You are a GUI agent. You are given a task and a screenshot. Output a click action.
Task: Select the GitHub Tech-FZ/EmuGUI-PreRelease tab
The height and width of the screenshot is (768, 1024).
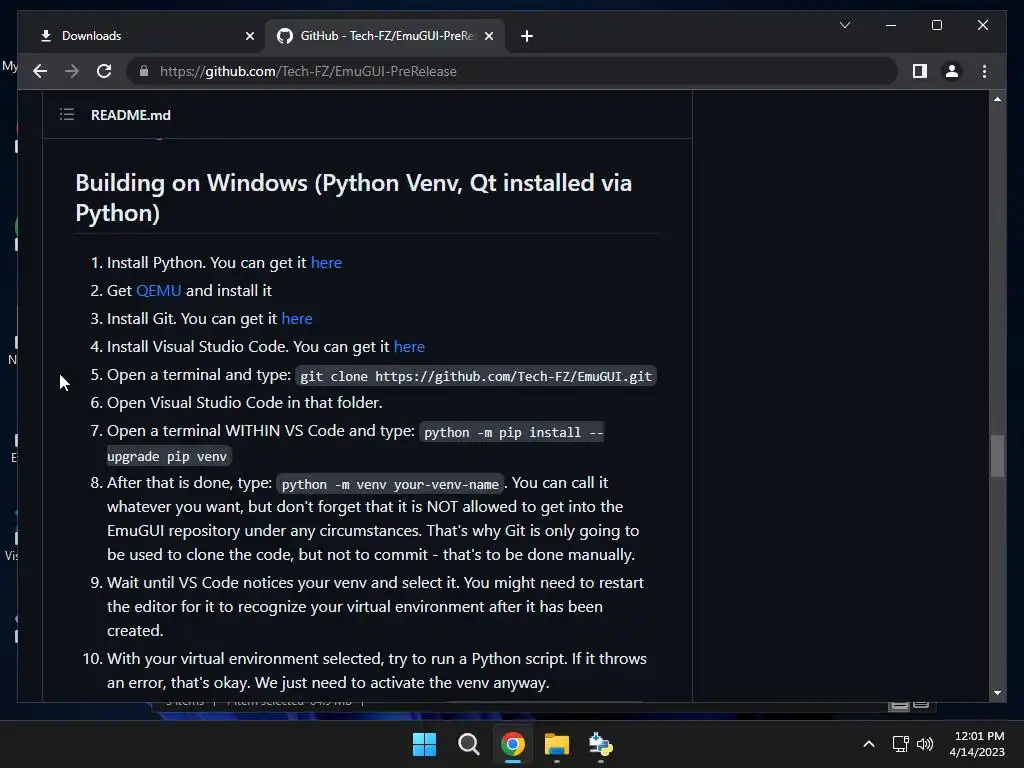tap(385, 36)
